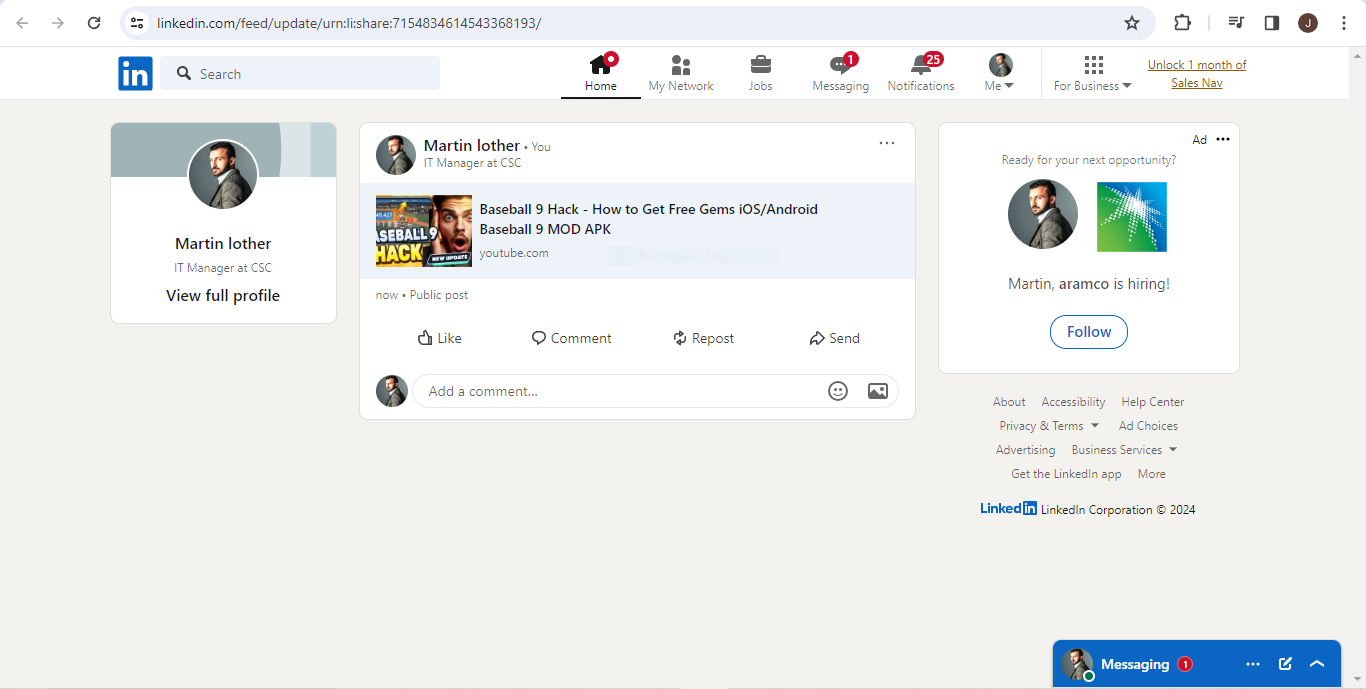This screenshot has width=1366, height=689.
Task: Click the browser forward arrow
Action: point(58,23)
